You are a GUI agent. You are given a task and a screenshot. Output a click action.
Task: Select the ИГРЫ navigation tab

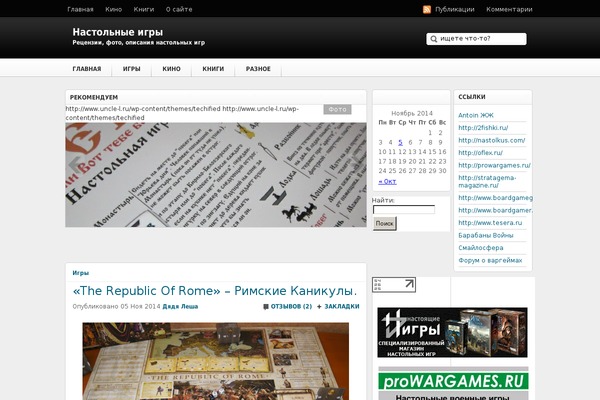click(132, 69)
